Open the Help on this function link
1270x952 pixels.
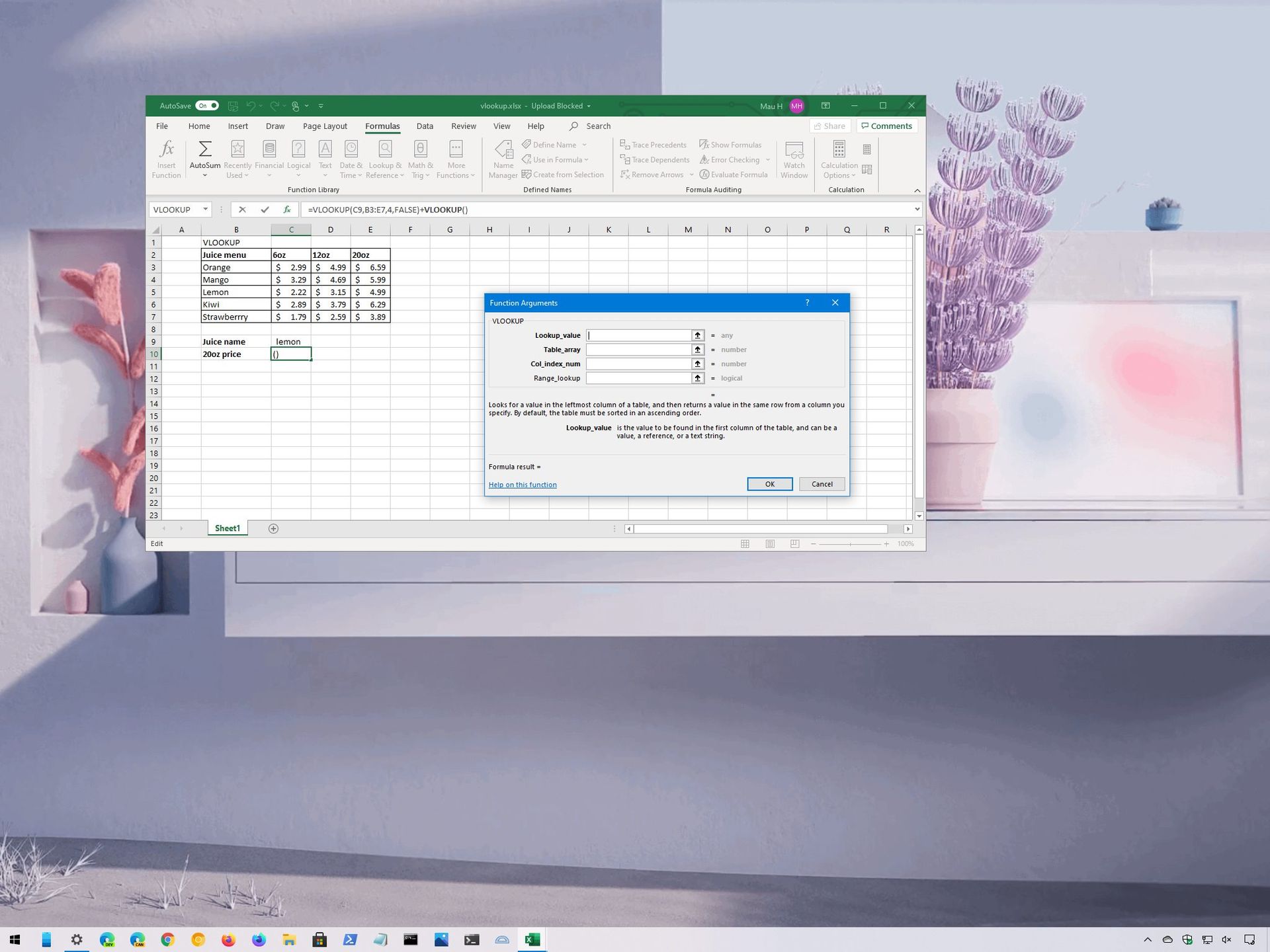coord(522,484)
